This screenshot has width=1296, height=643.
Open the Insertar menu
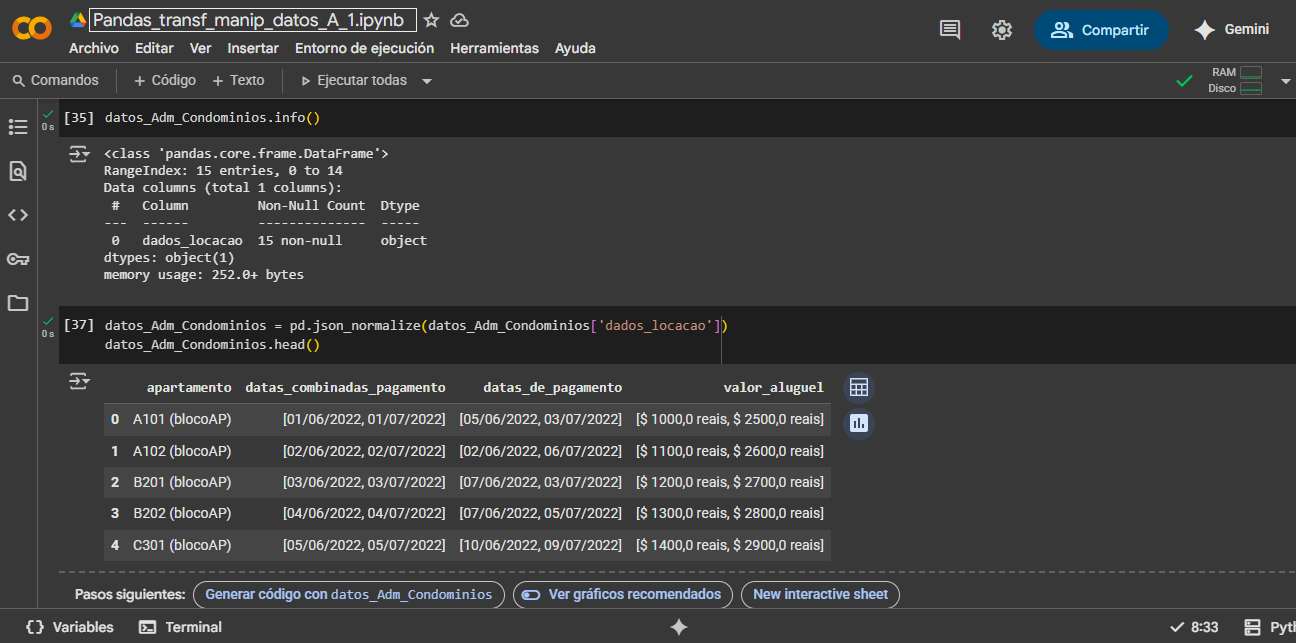[x=253, y=48]
